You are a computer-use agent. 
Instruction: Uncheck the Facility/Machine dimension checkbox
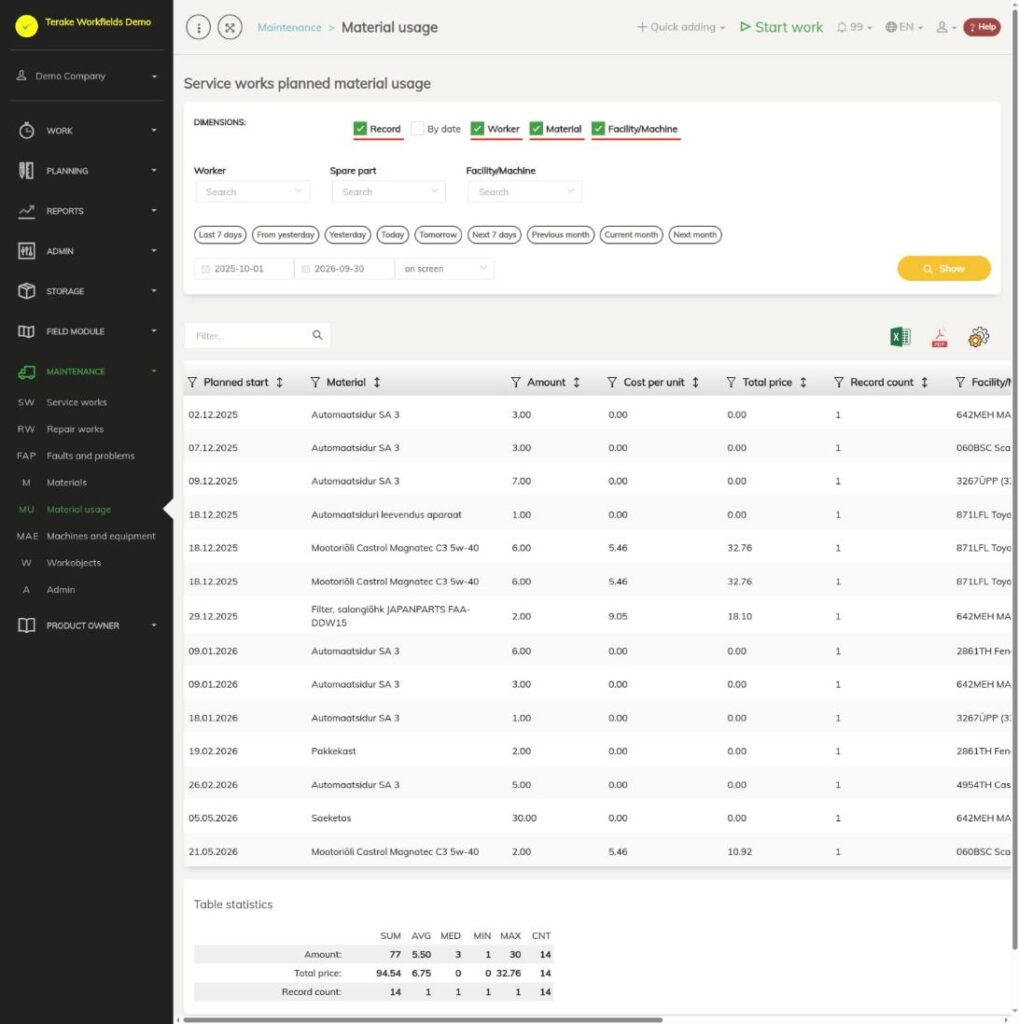click(598, 129)
